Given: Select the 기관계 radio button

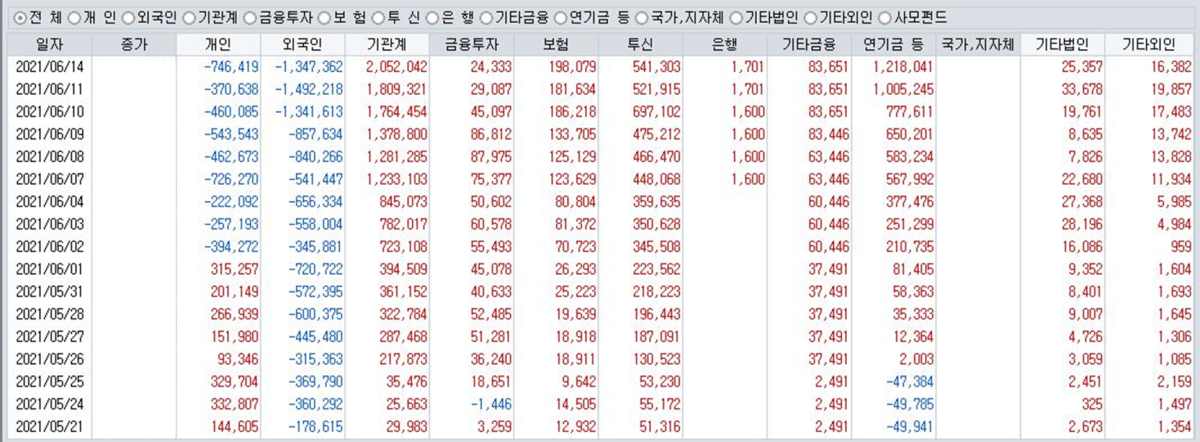Looking at the screenshot, I should [188, 17].
